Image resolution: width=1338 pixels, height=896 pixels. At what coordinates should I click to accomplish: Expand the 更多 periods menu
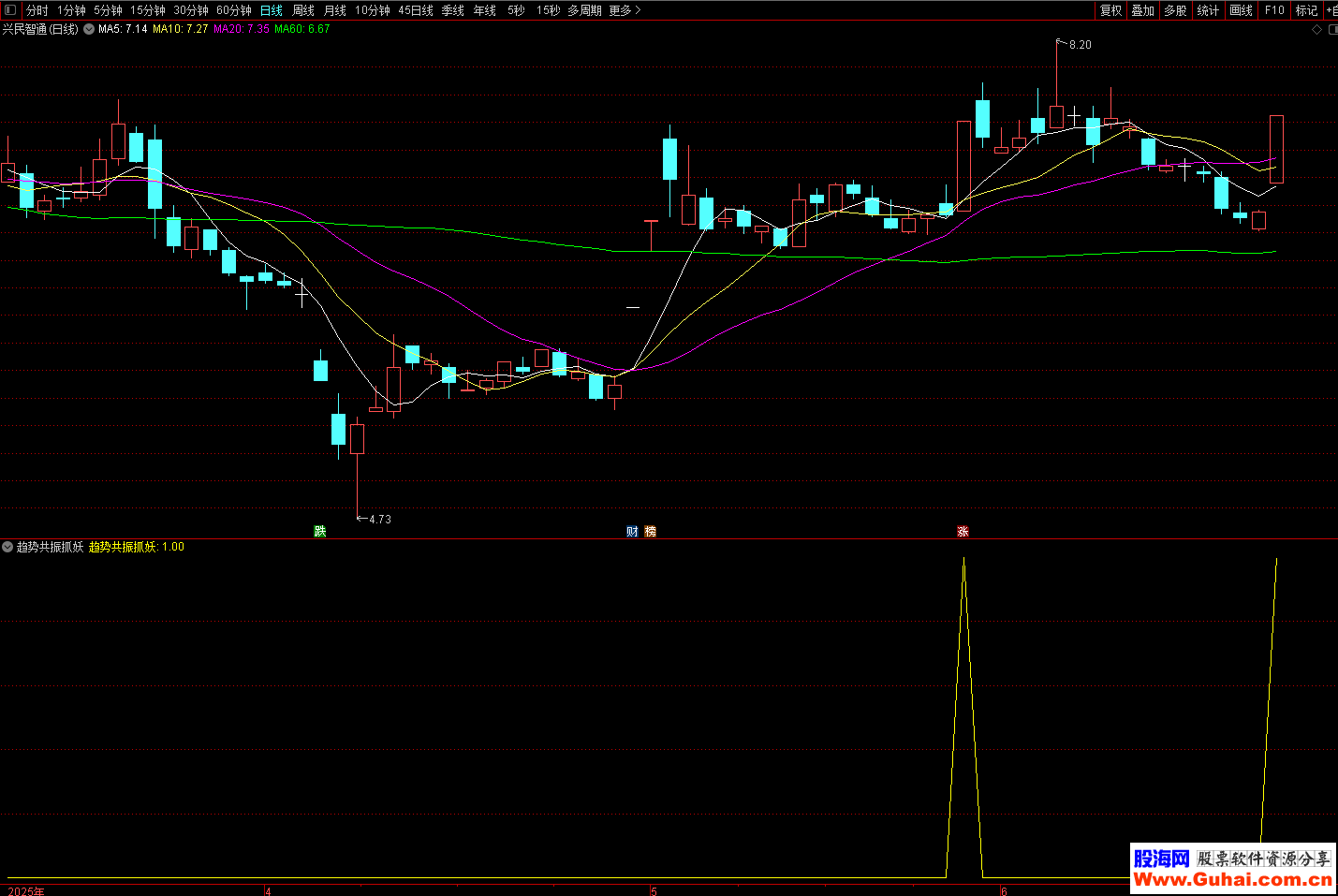625,10
